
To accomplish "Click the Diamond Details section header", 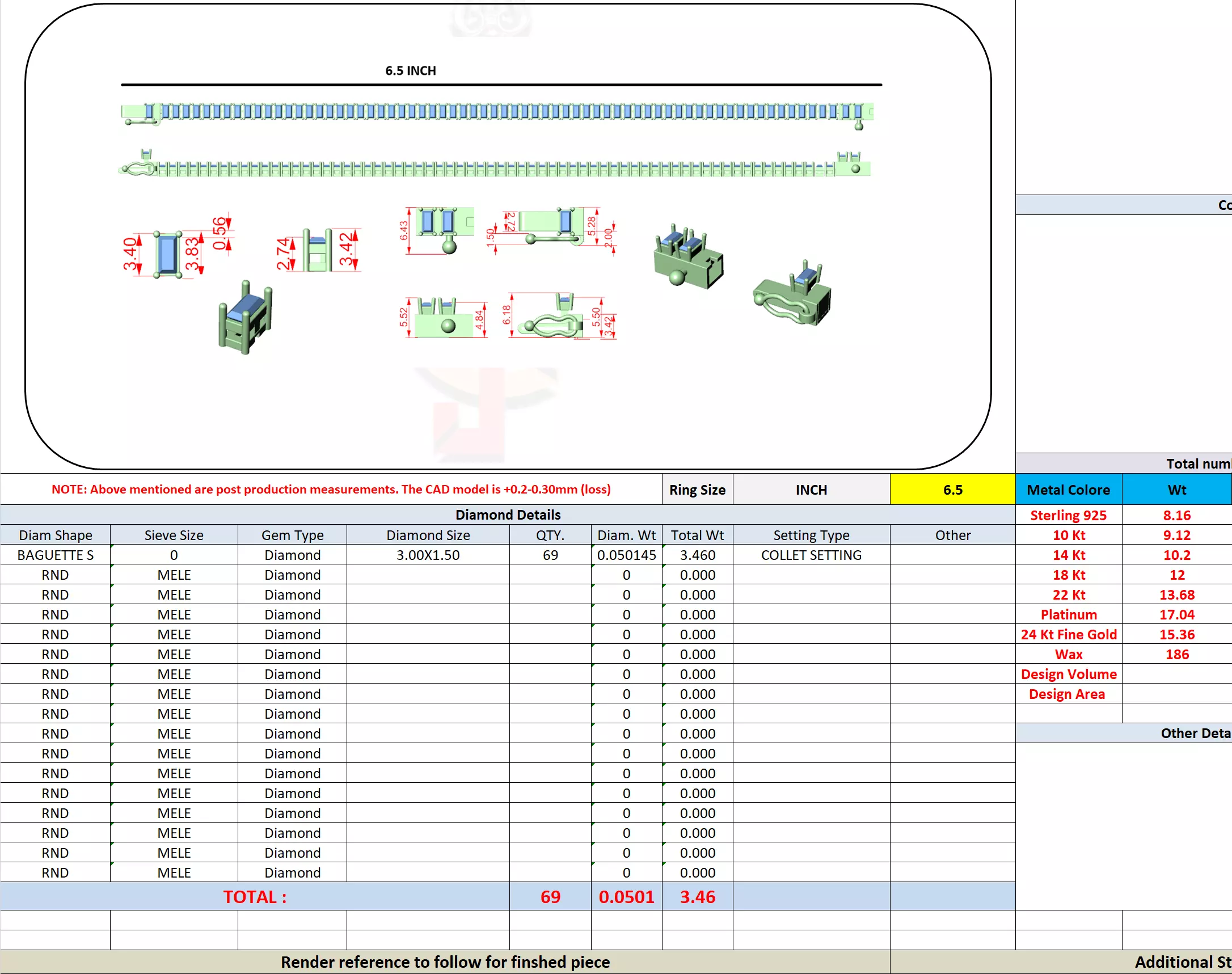I will coord(508,515).
